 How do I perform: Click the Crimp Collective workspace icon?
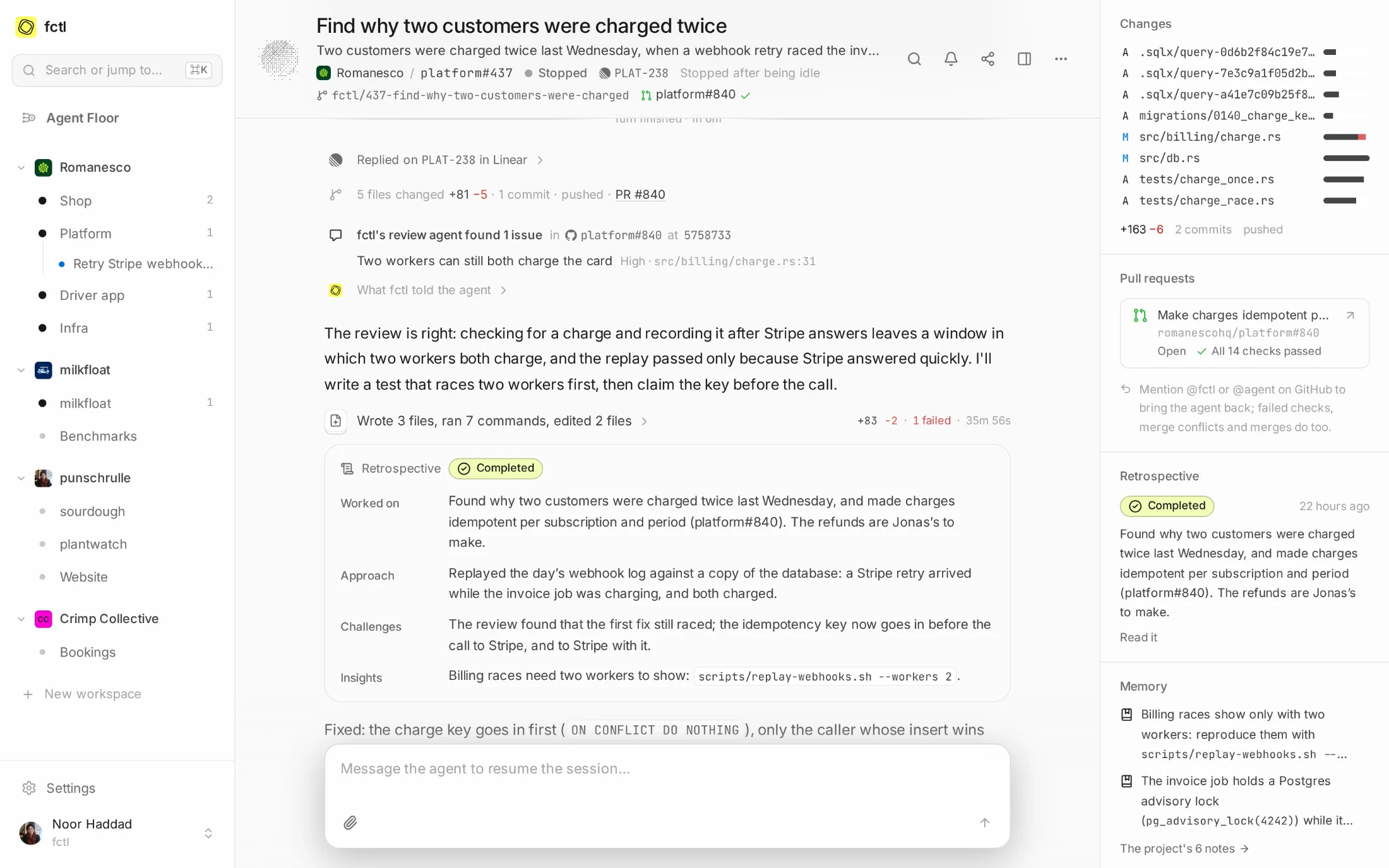click(44, 619)
